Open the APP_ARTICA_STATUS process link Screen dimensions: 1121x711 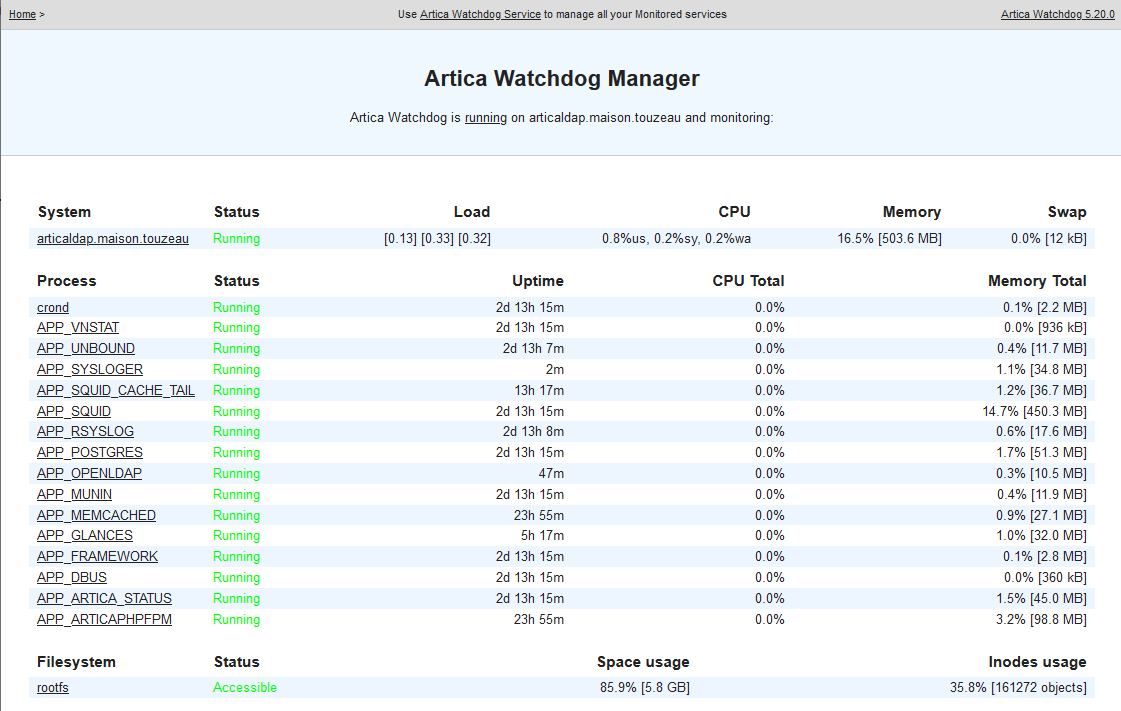(104, 599)
